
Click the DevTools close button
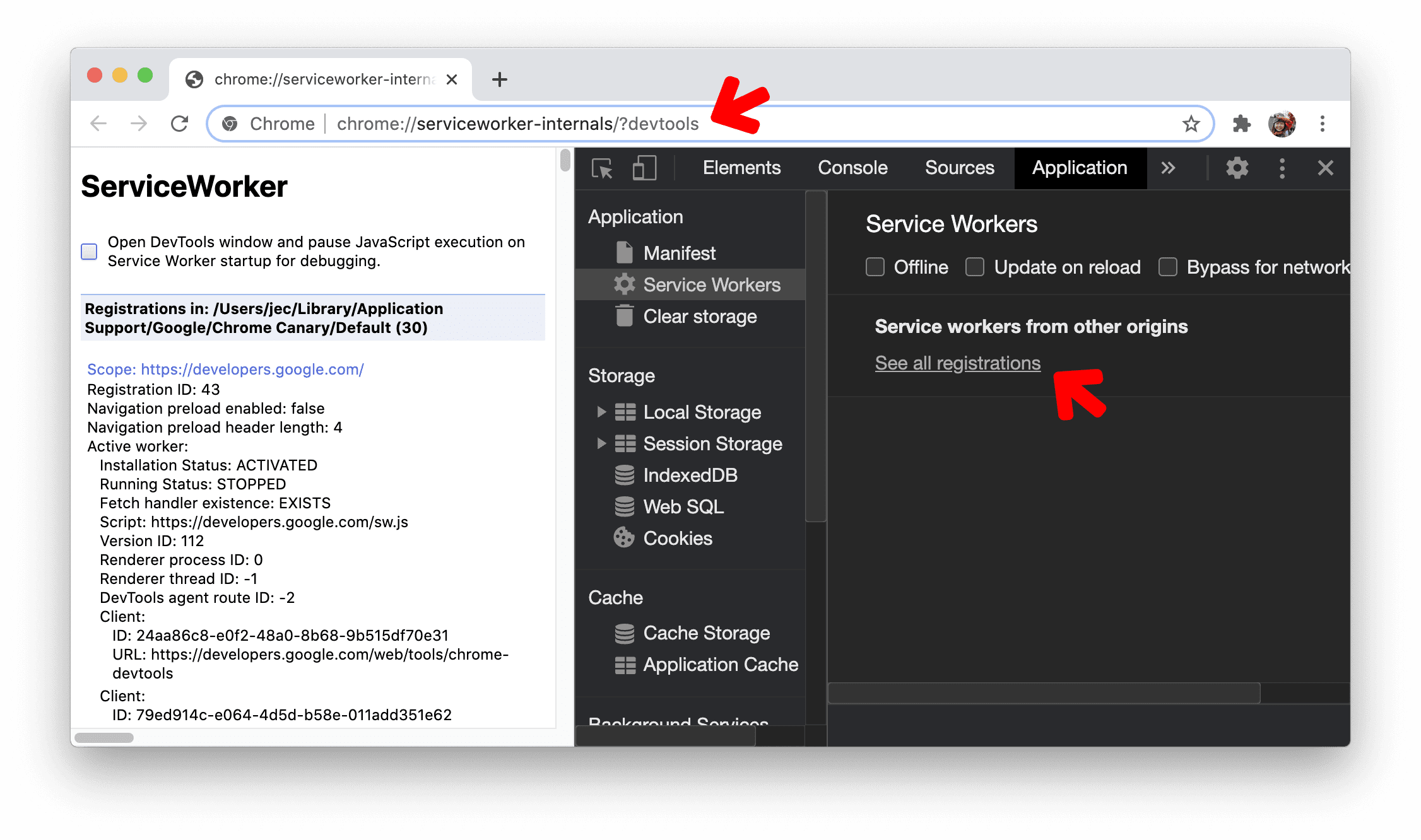1325,167
